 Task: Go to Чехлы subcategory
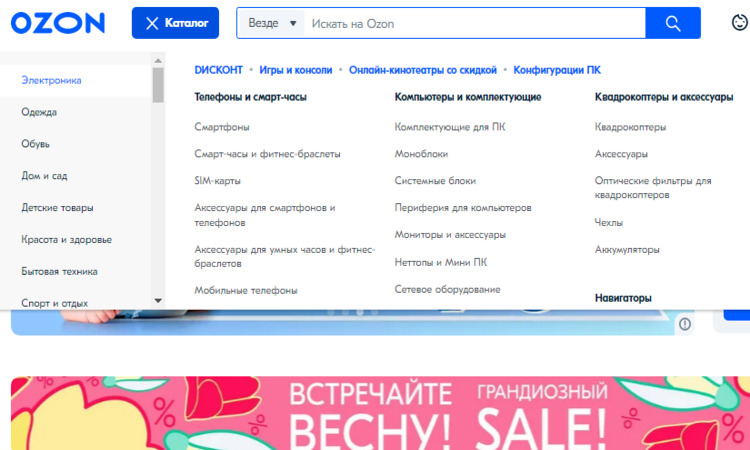(609, 222)
